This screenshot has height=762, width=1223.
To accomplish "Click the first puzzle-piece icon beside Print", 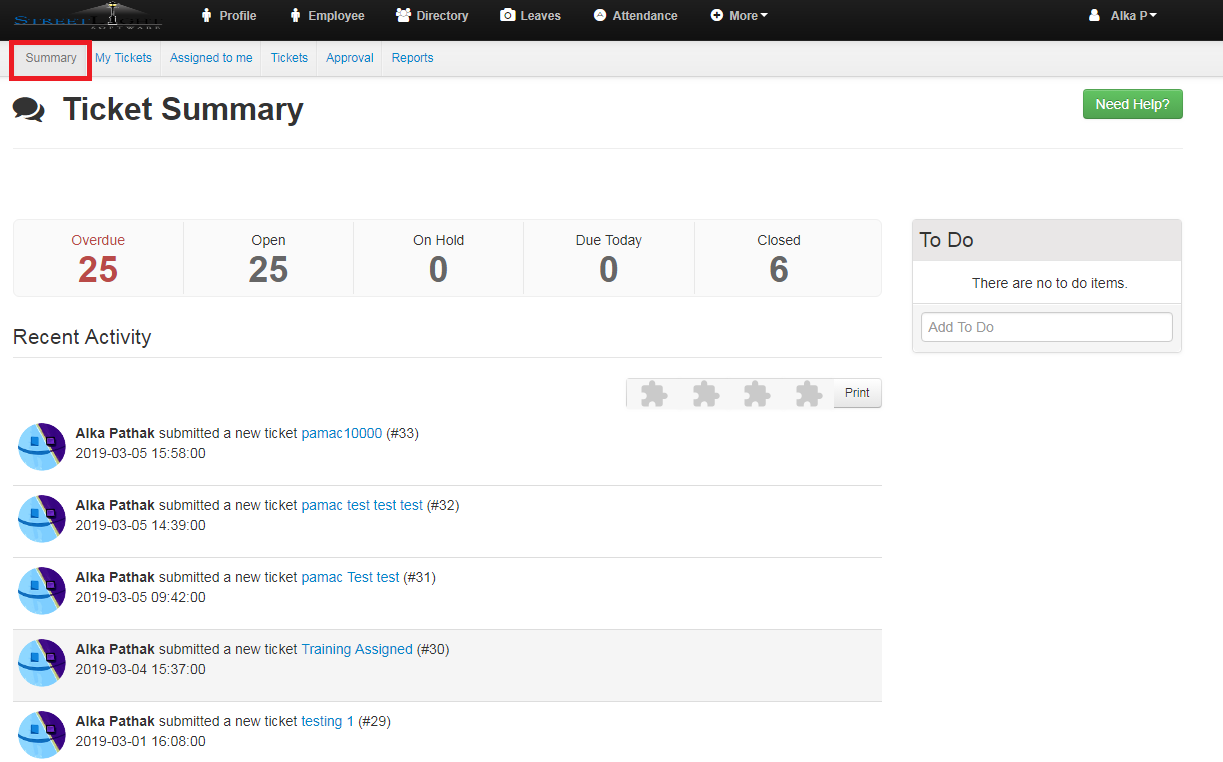I will [653, 394].
